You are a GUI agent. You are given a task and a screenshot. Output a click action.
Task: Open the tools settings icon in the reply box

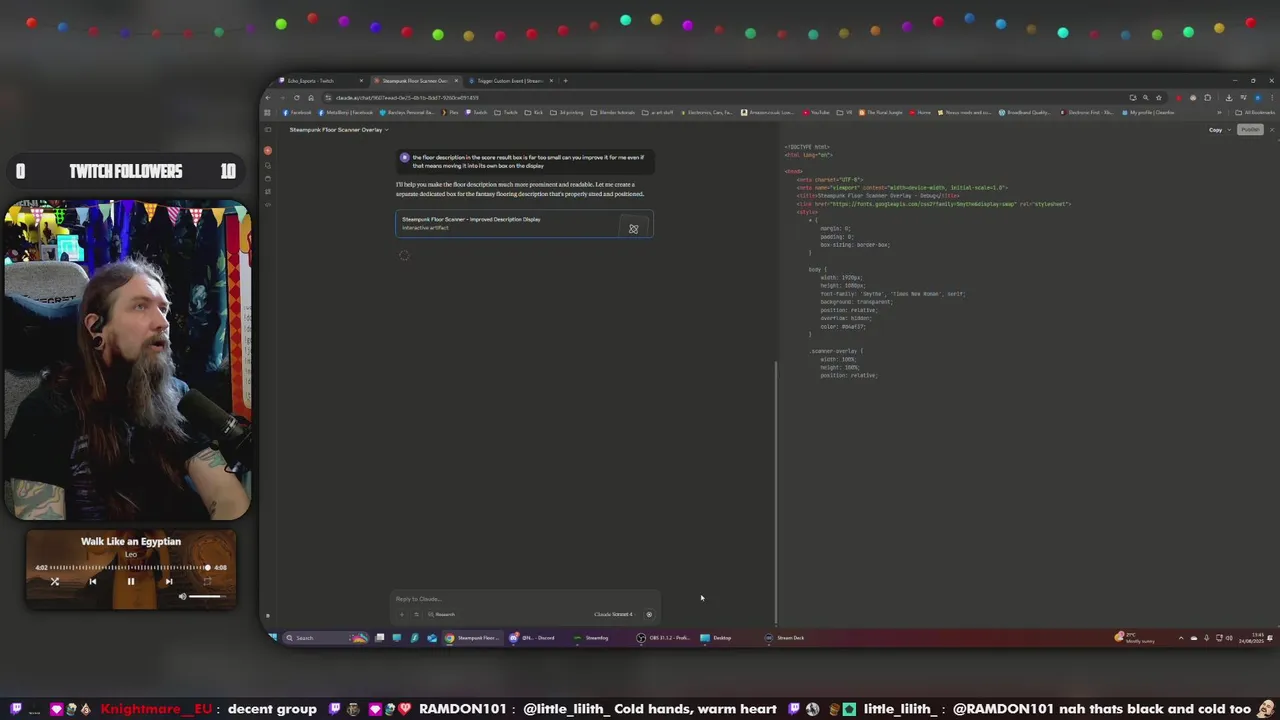pyautogui.click(x=416, y=614)
